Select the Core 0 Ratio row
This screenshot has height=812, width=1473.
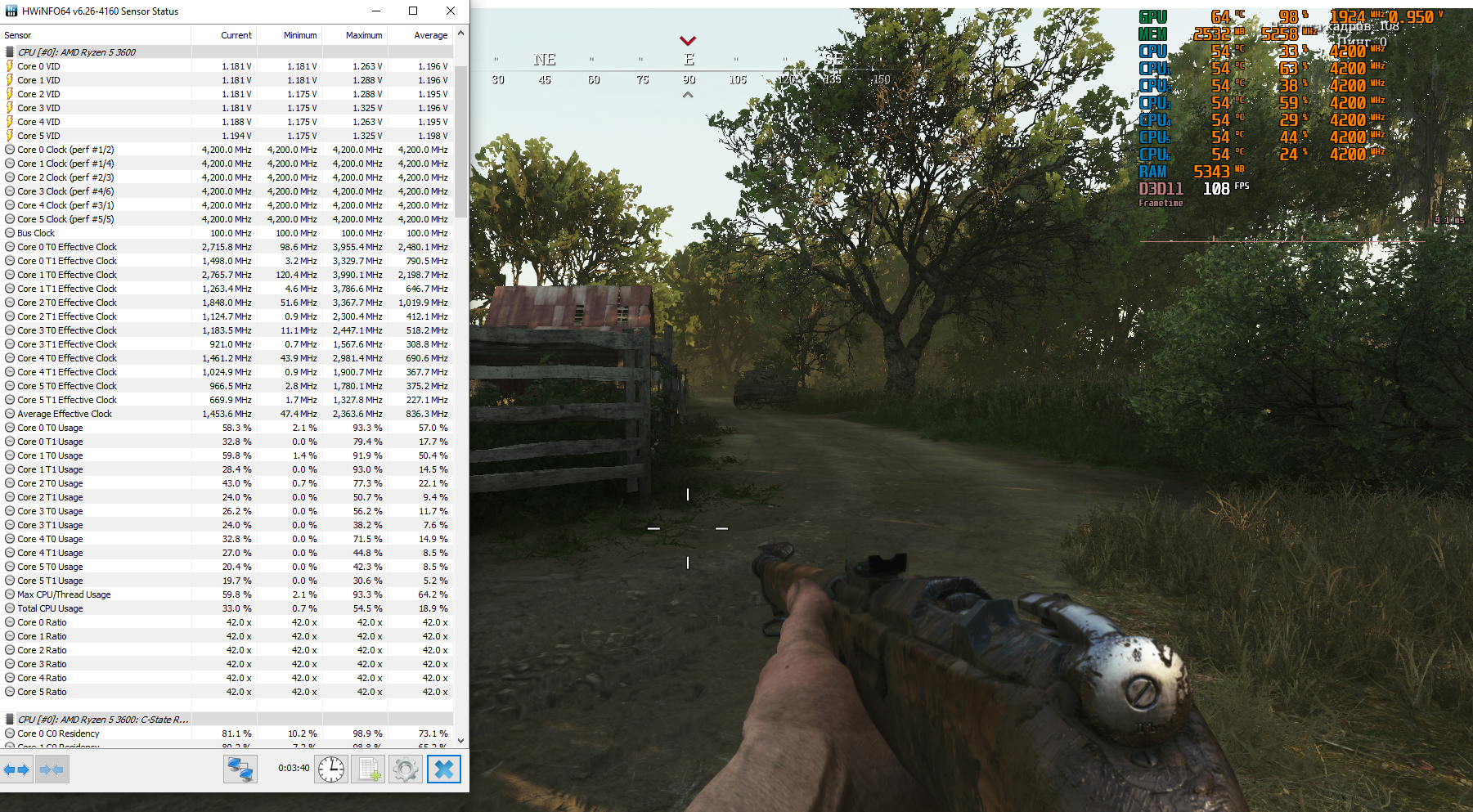pyautogui.click(x=227, y=622)
